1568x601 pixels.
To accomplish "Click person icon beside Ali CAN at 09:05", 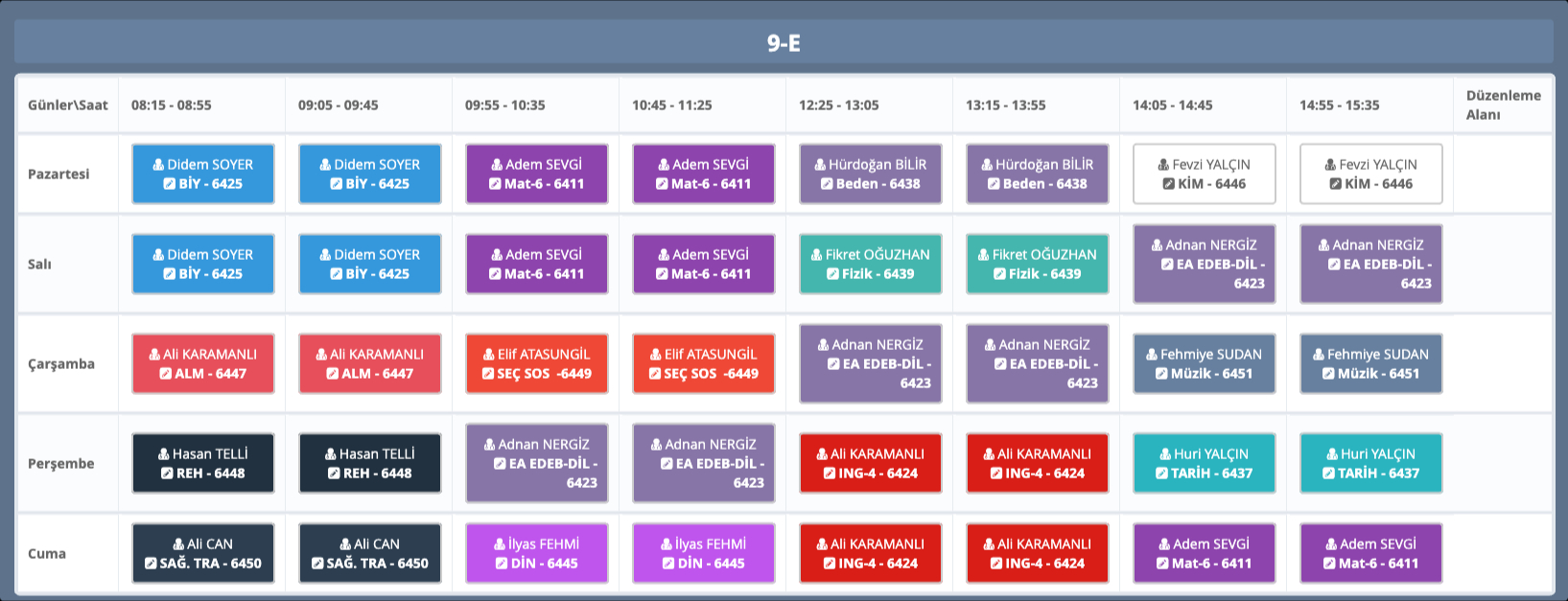I will pyautogui.click(x=345, y=544).
